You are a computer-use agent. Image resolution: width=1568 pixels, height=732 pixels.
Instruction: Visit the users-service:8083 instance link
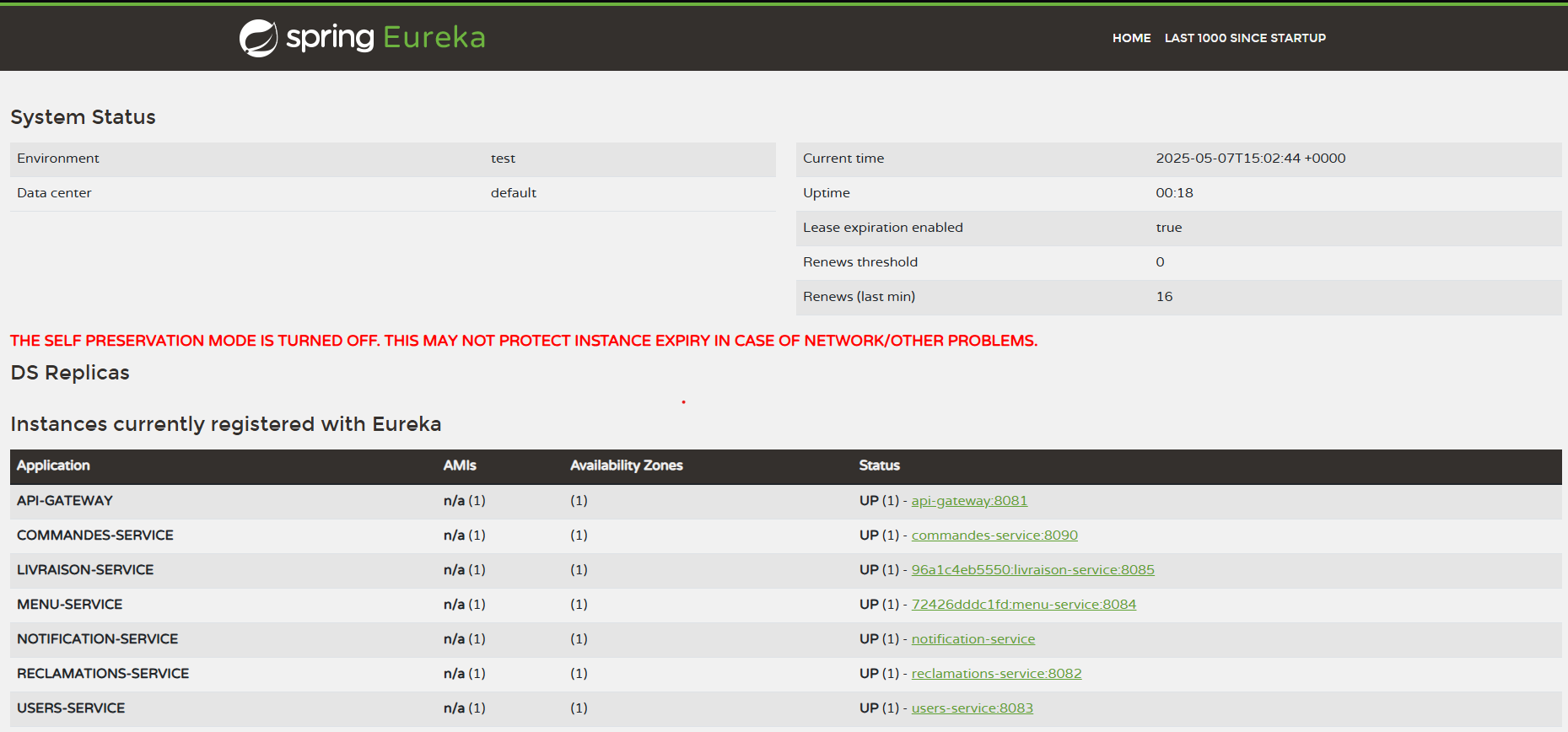point(972,708)
